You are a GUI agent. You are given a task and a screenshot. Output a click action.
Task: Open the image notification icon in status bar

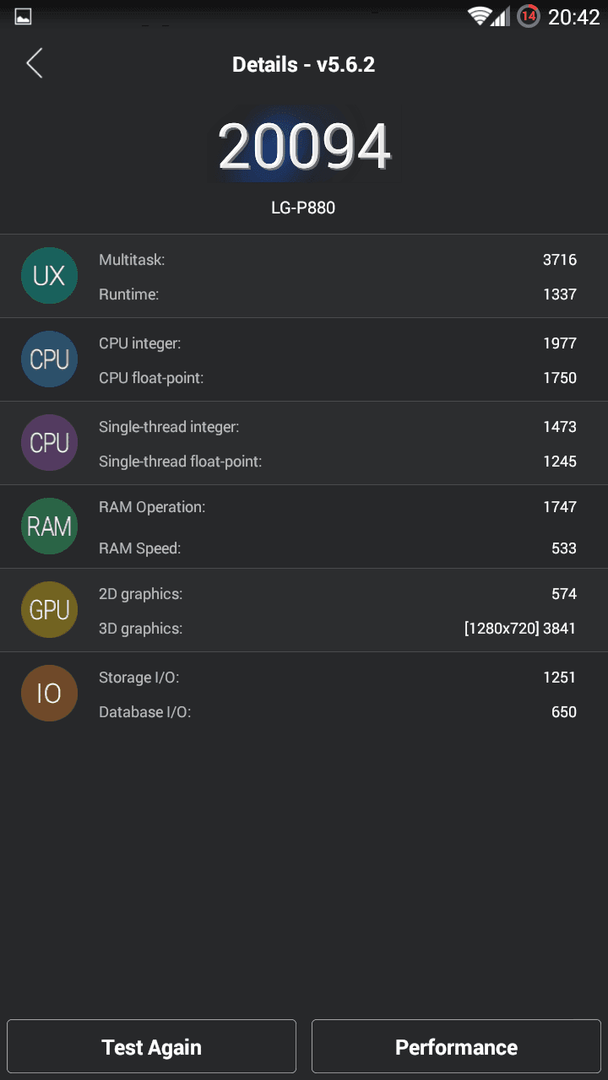pyautogui.click(x=23, y=17)
